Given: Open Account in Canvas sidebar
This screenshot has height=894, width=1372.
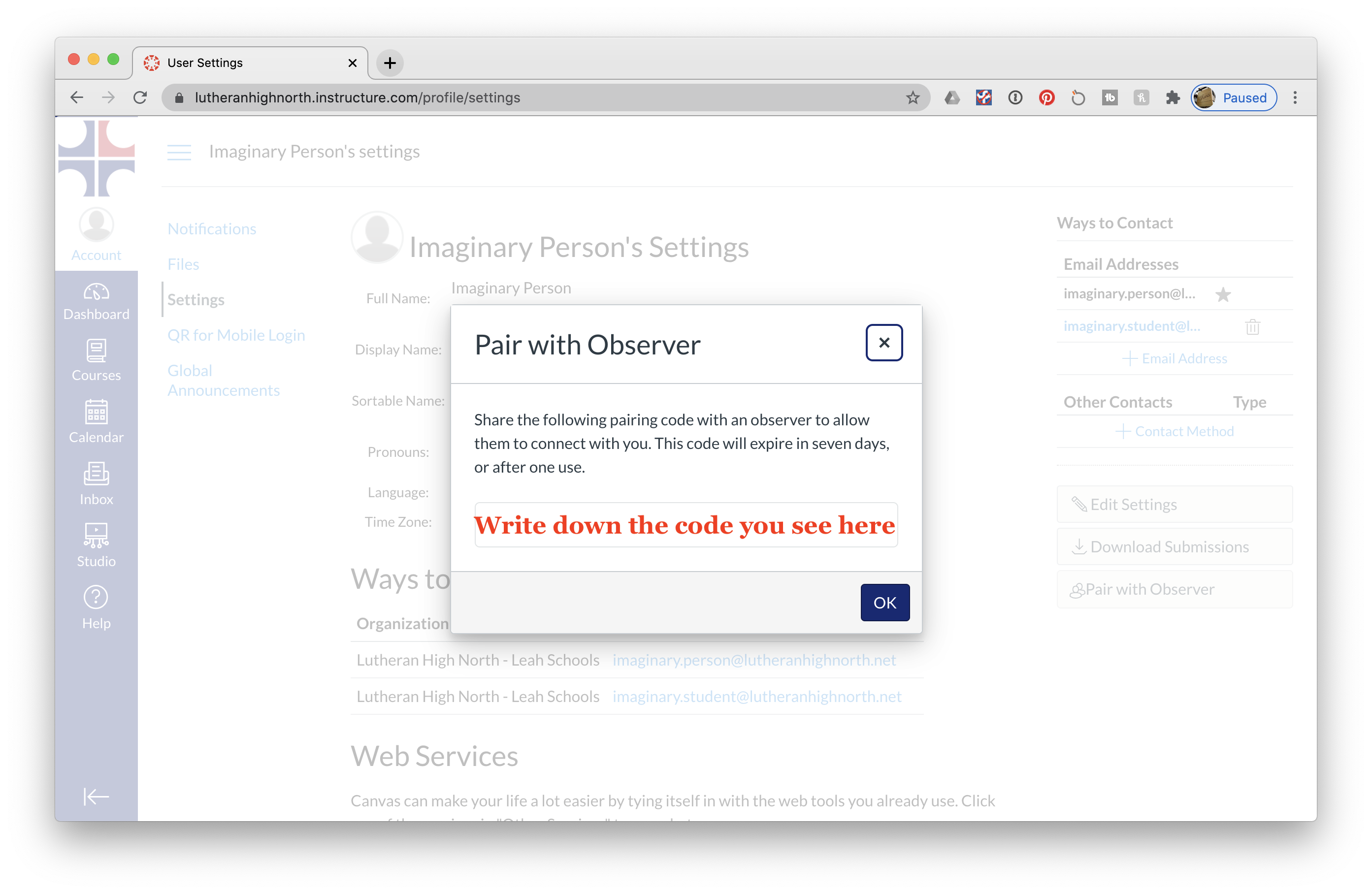Looking at the screenshot, I should [96, 235].
